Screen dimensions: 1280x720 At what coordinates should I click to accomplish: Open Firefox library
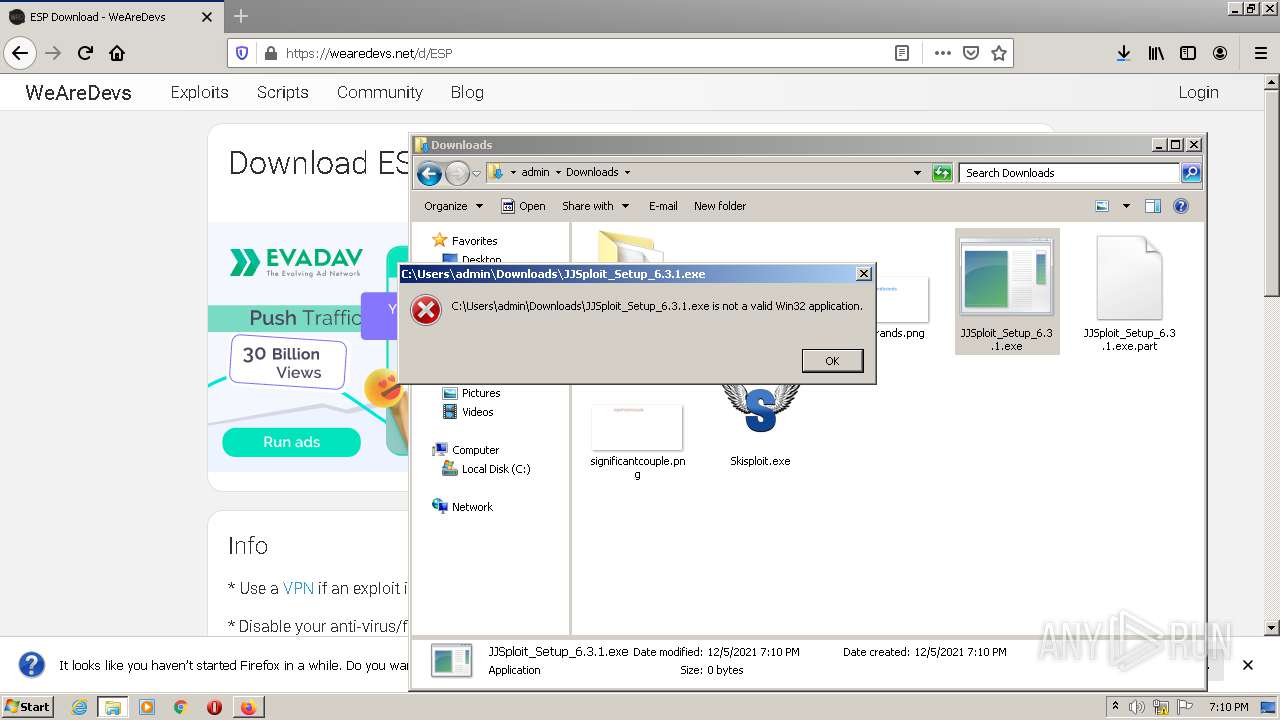coord(1156,53)
